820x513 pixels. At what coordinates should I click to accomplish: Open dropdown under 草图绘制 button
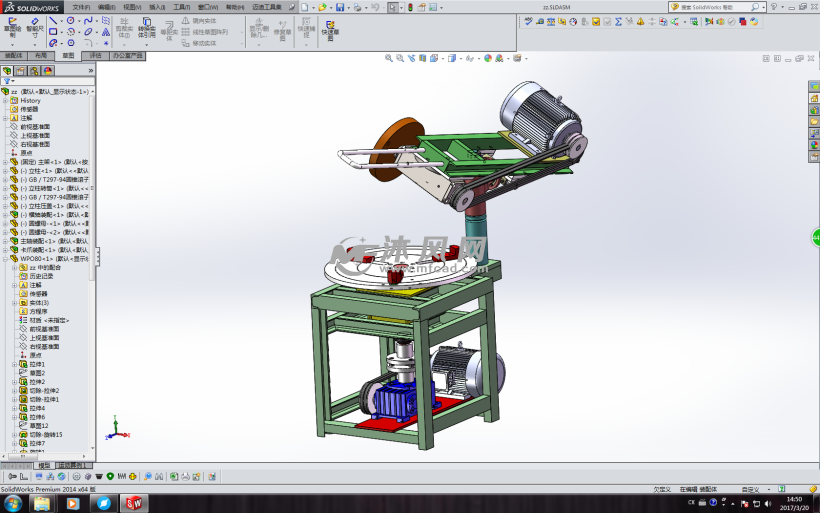pyautogui.click(x=12, y=45)
